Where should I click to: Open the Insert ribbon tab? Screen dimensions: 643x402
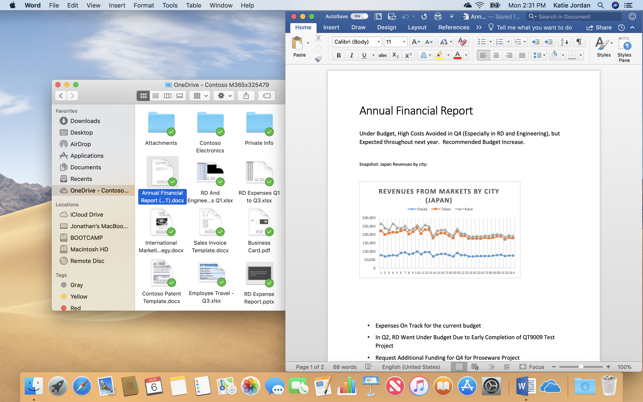click(331, 27)
